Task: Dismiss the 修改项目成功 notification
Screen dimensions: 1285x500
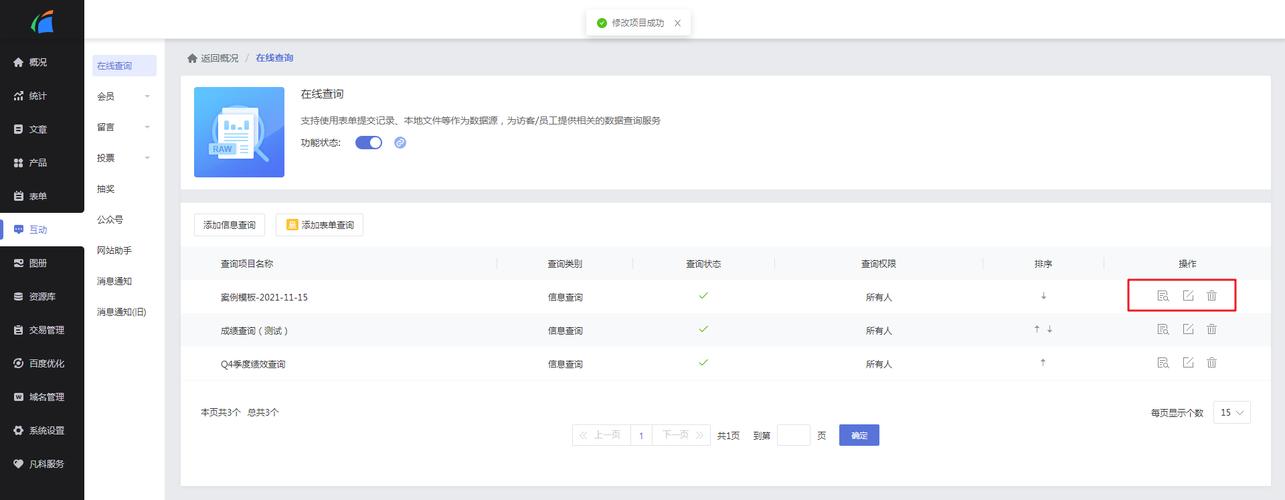Action: (677, 23)
